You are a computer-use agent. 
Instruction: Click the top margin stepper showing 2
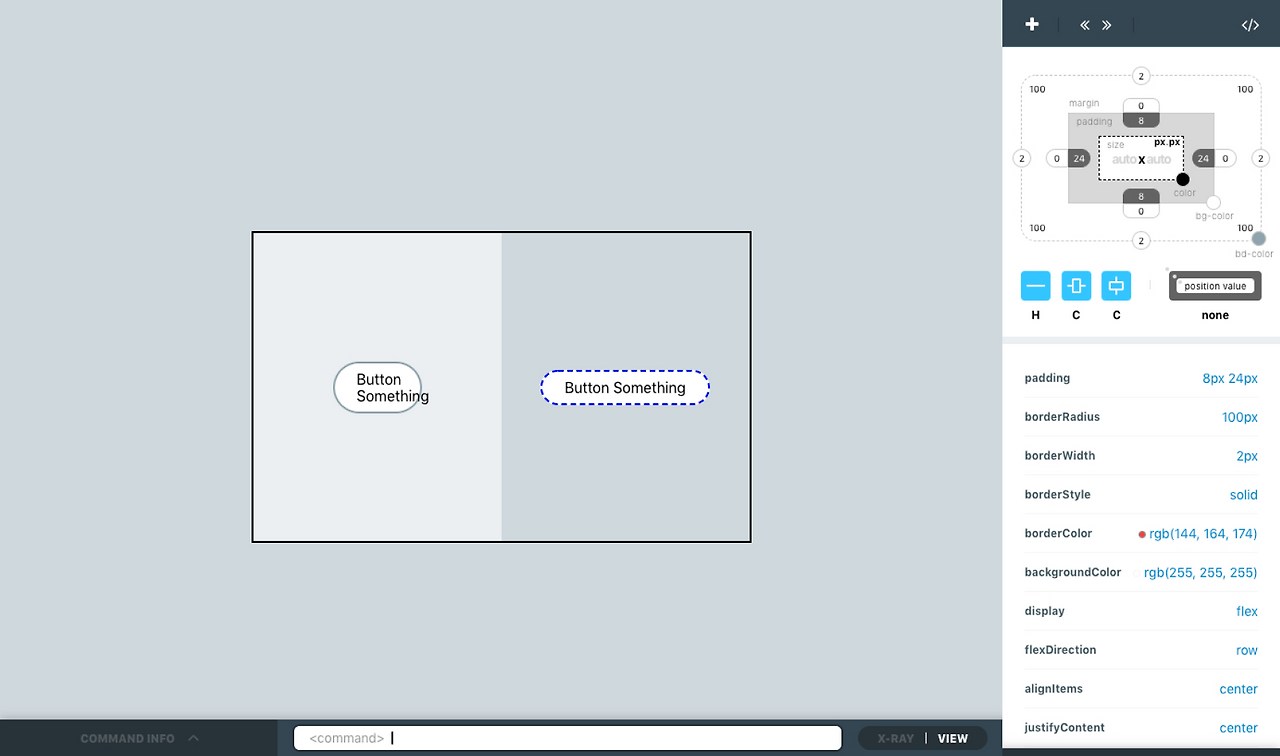pyautogui.click(x=1140, y=75)
